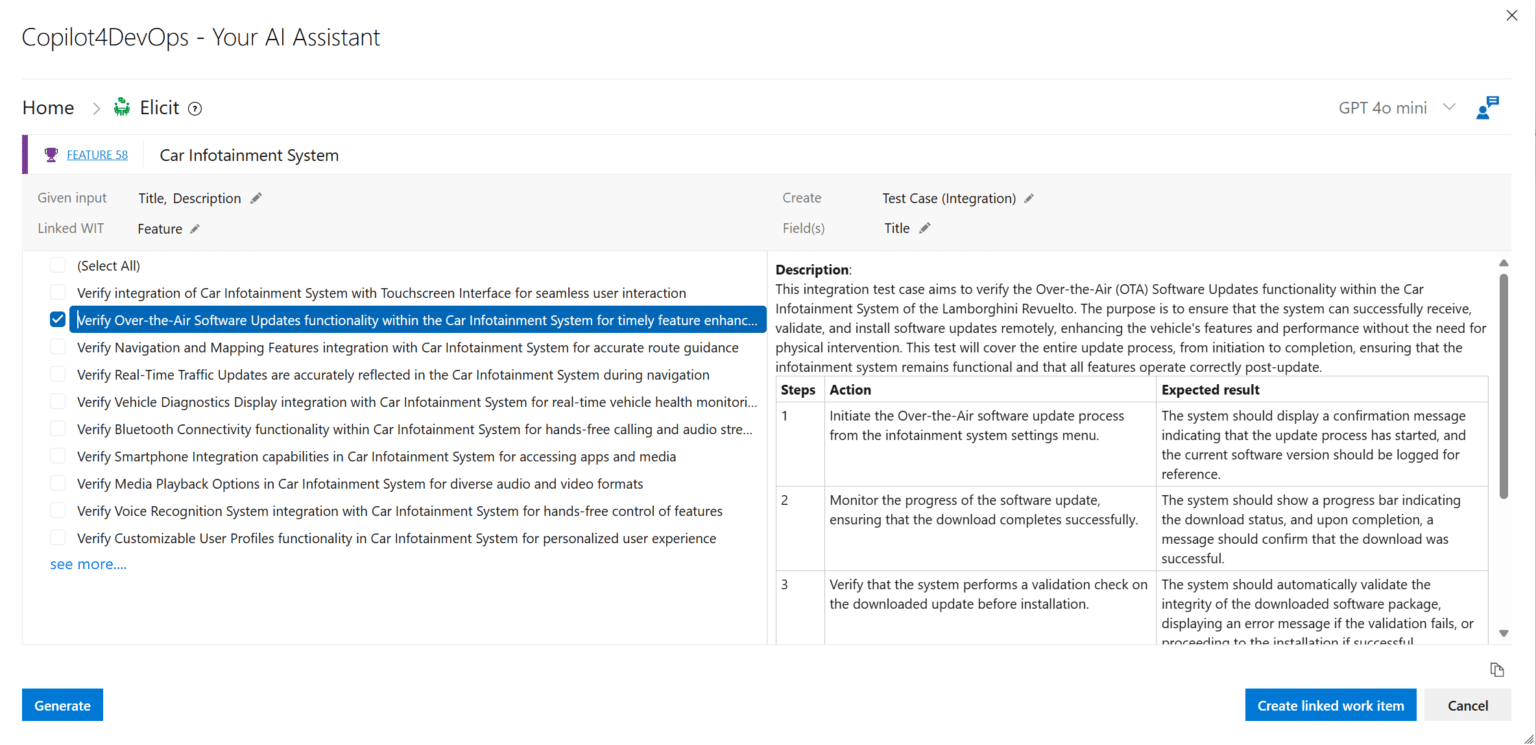Uncheck the Over-the-Air Software Updates test case

[57, 318]
